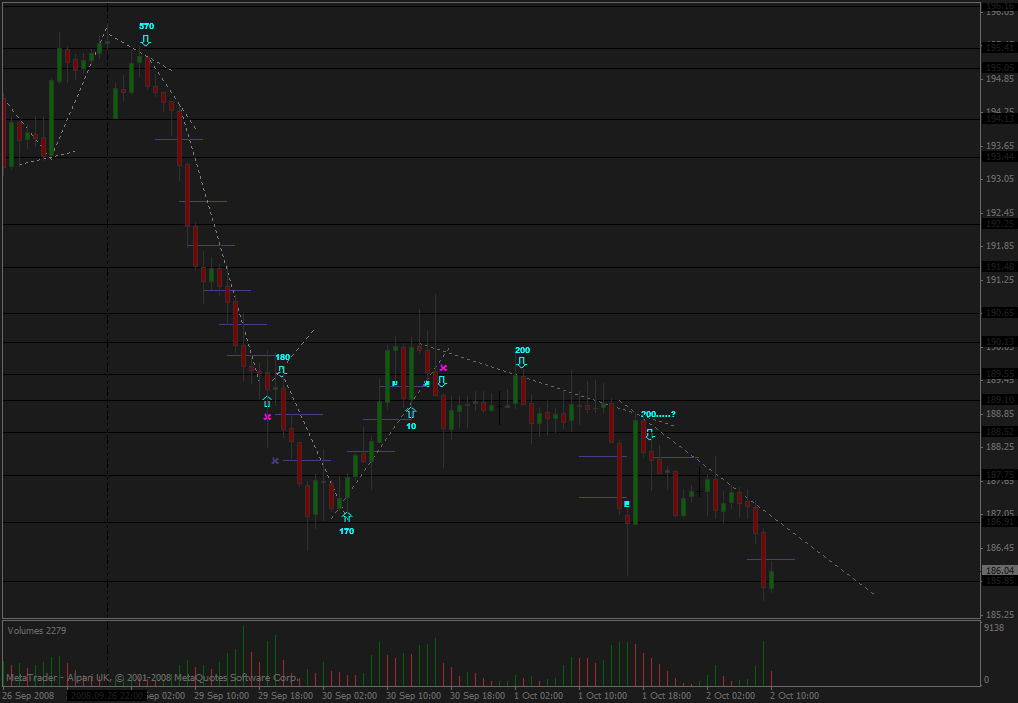Click the down arrow under the first 200 label
The image size is (1018, 703).
[521, 363]
